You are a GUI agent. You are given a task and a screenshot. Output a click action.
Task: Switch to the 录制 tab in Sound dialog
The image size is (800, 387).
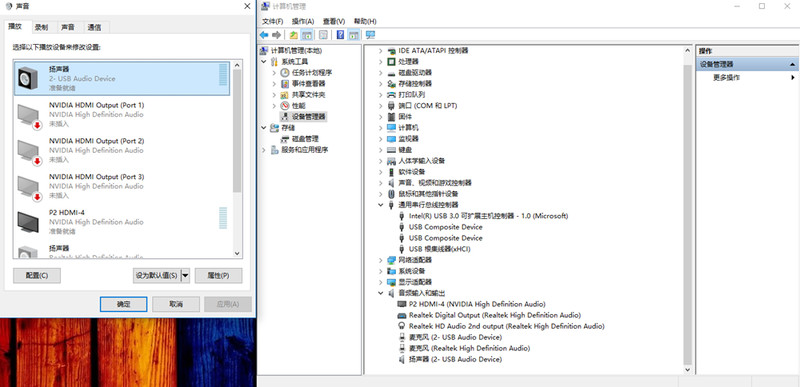(x=42, y=28)
